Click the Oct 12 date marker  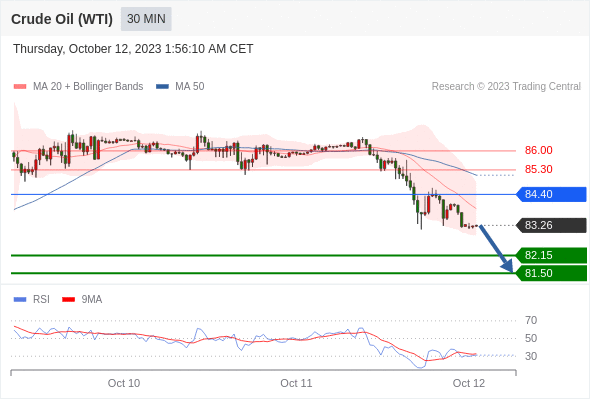(469, 383)
